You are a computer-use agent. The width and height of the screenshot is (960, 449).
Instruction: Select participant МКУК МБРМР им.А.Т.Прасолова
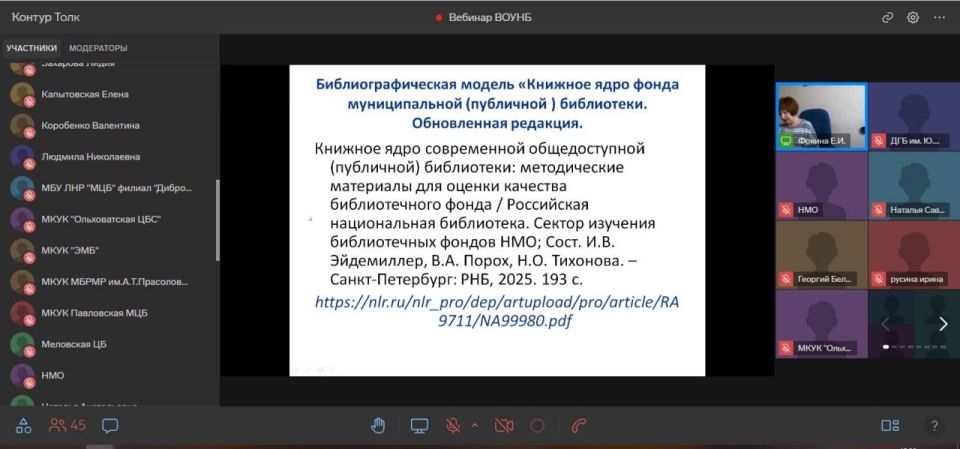tap(109, 282)
